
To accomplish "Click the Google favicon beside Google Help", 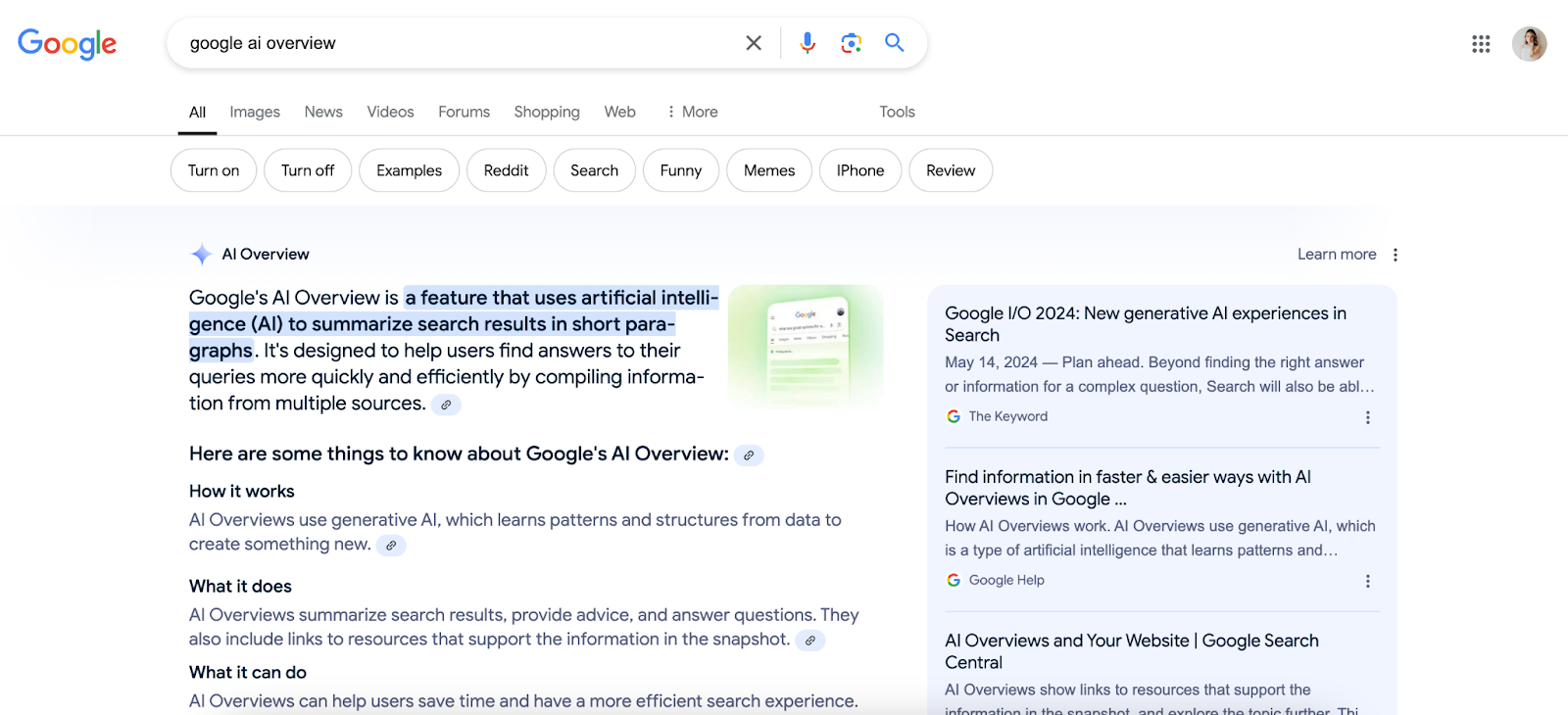I will (x=954, y=580).
